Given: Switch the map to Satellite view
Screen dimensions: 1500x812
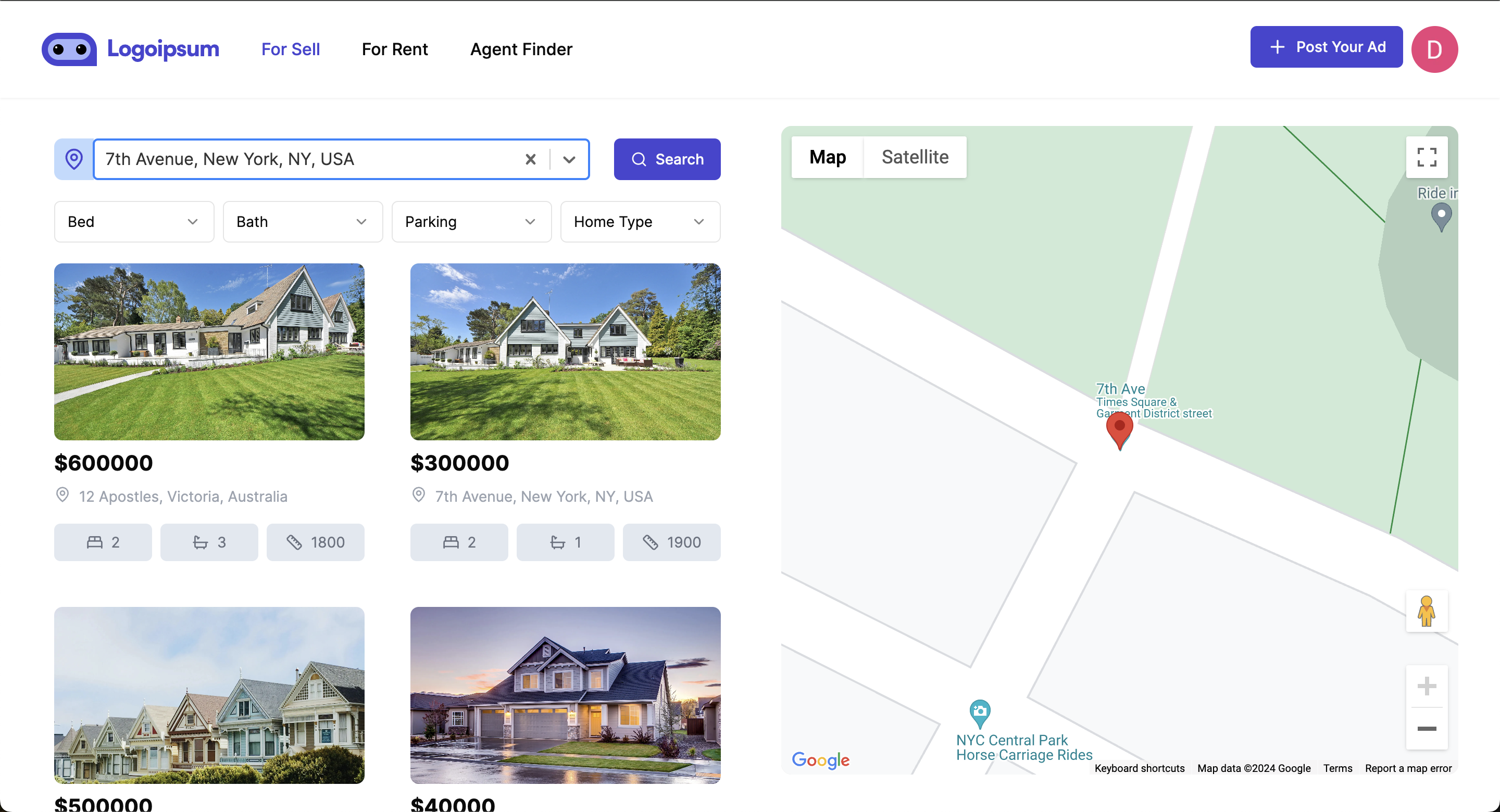Looking at the screenshot, I should coord(915,157).
